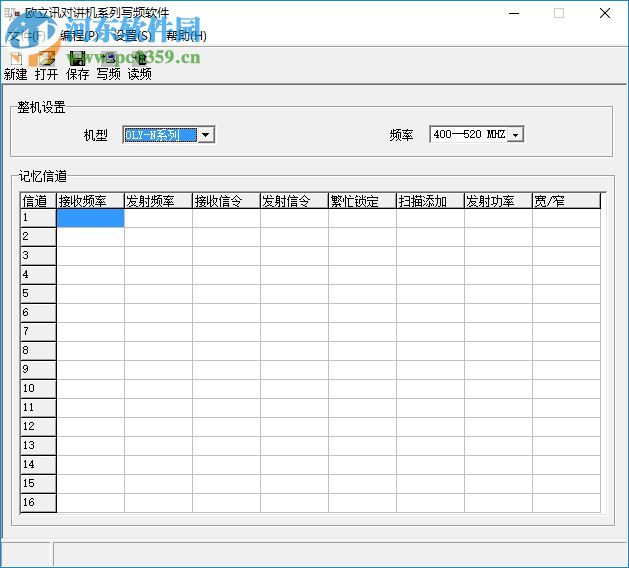
Task: Select channel row header 3
Action: pyautogui.click(x=39, y=256)
